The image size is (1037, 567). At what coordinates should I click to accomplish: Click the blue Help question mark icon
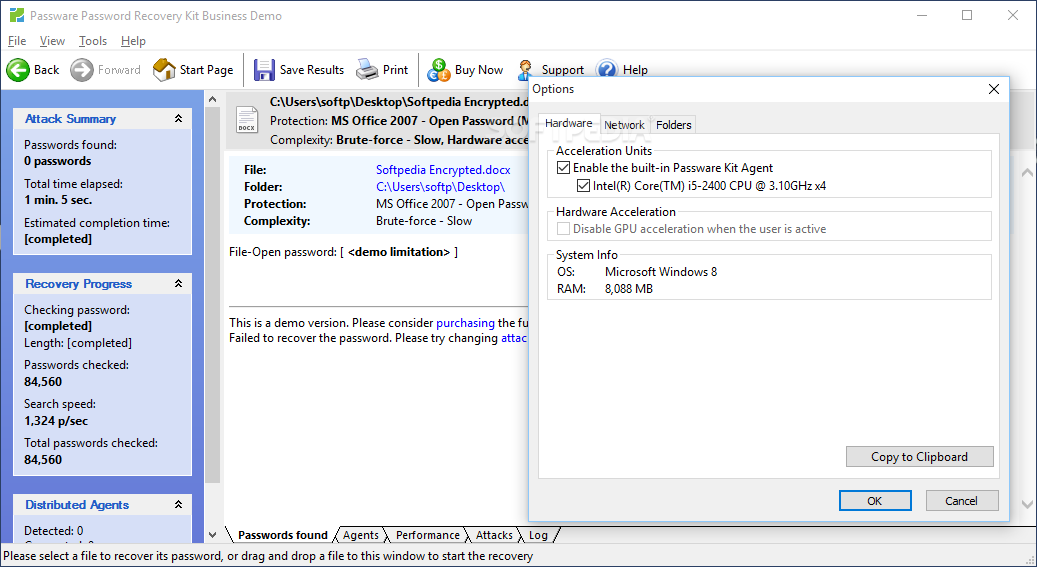point(606,69)
